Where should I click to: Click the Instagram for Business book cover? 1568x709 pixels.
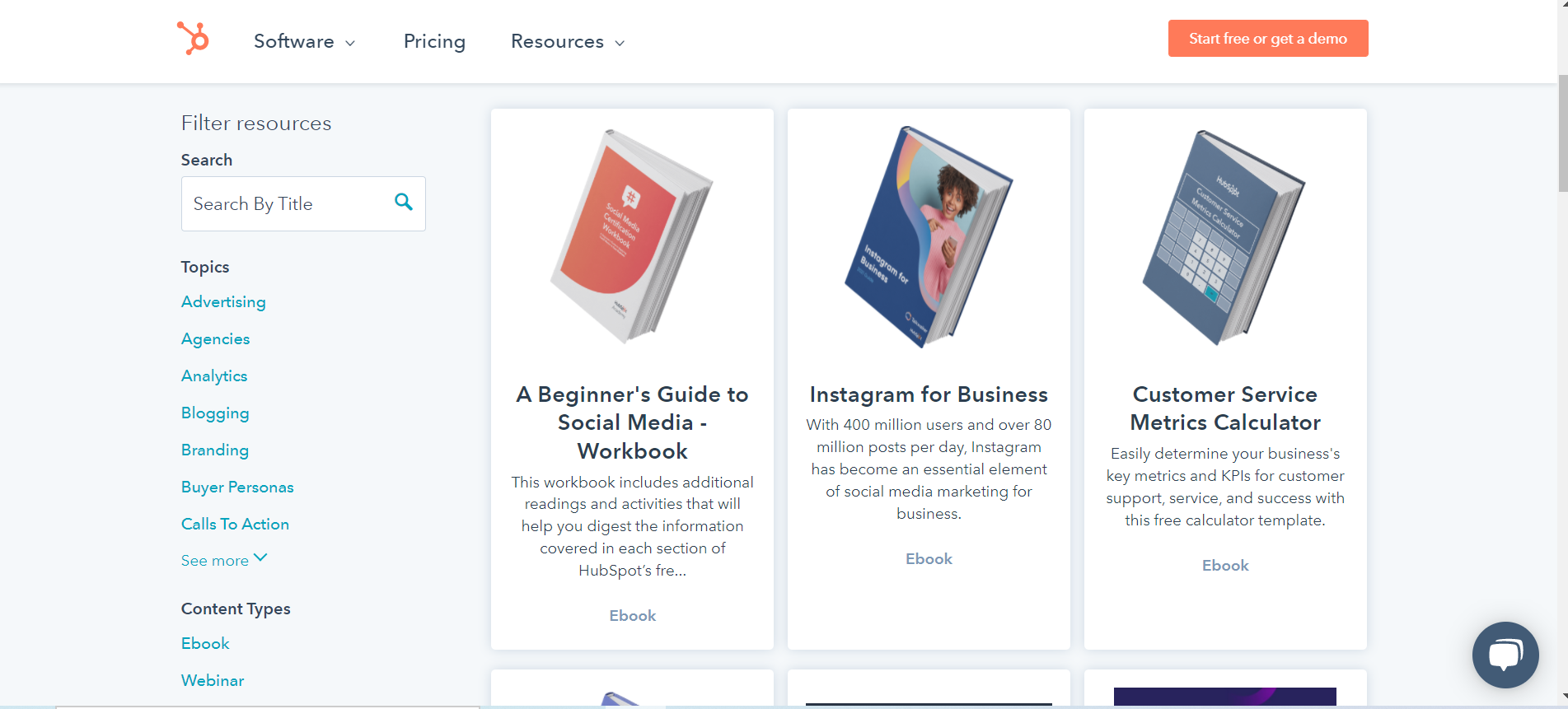coord(929,236)
